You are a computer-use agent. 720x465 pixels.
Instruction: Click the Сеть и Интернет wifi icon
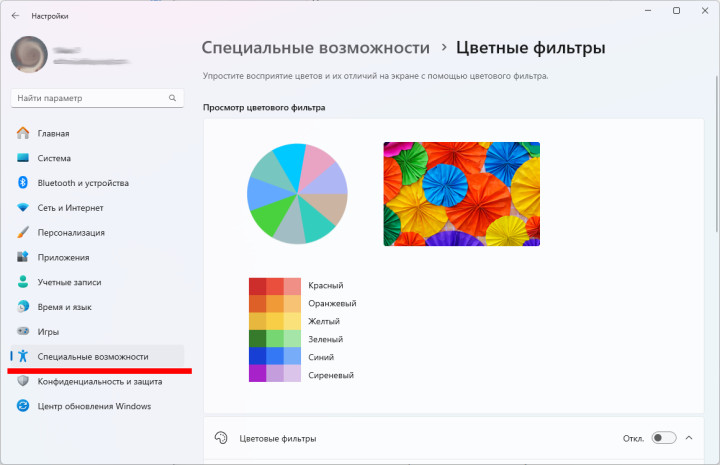point(23,208)
